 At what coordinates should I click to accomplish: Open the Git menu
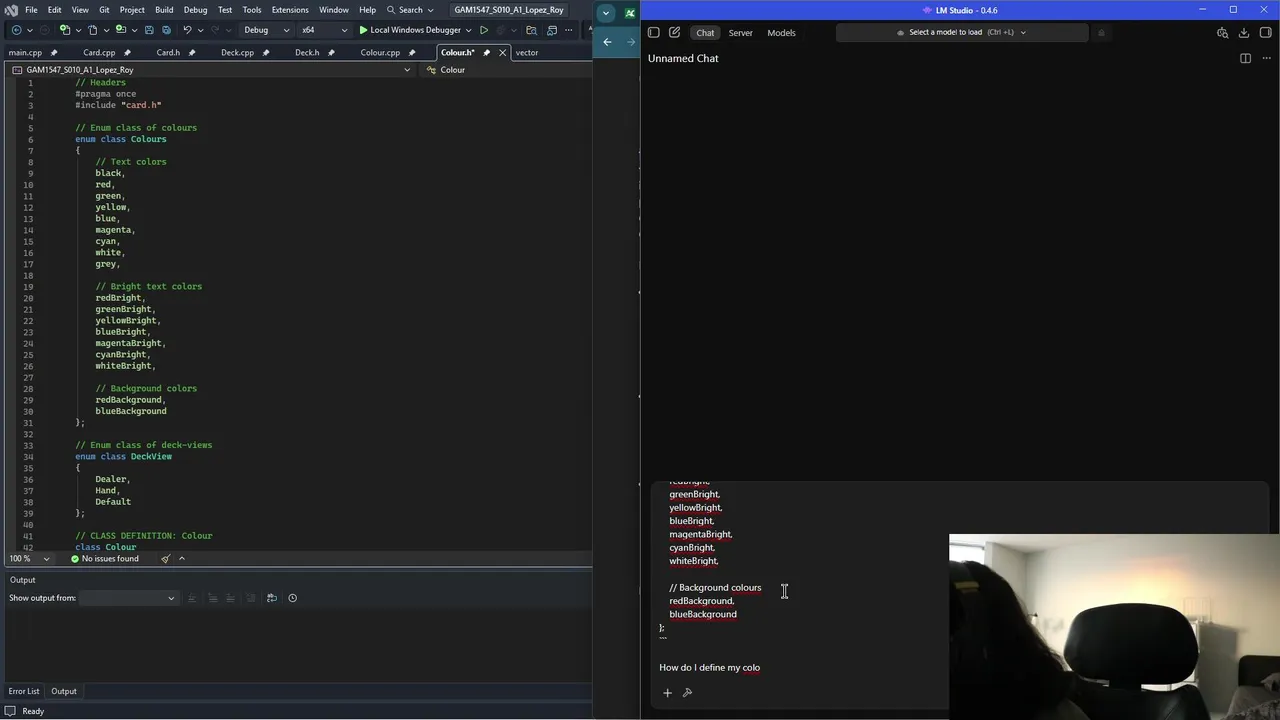[x=104, y=10]
